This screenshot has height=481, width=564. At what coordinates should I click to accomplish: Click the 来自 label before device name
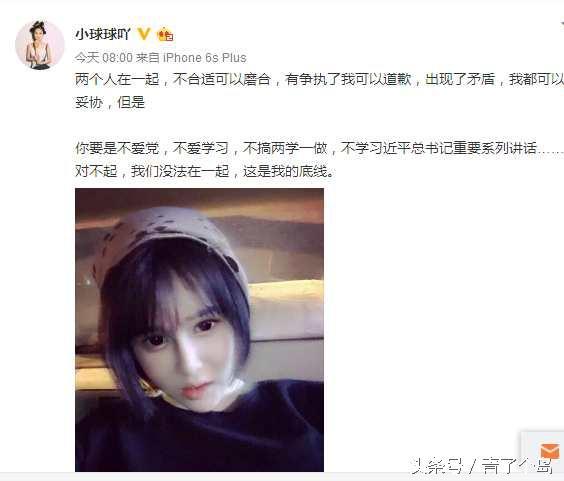148,58
